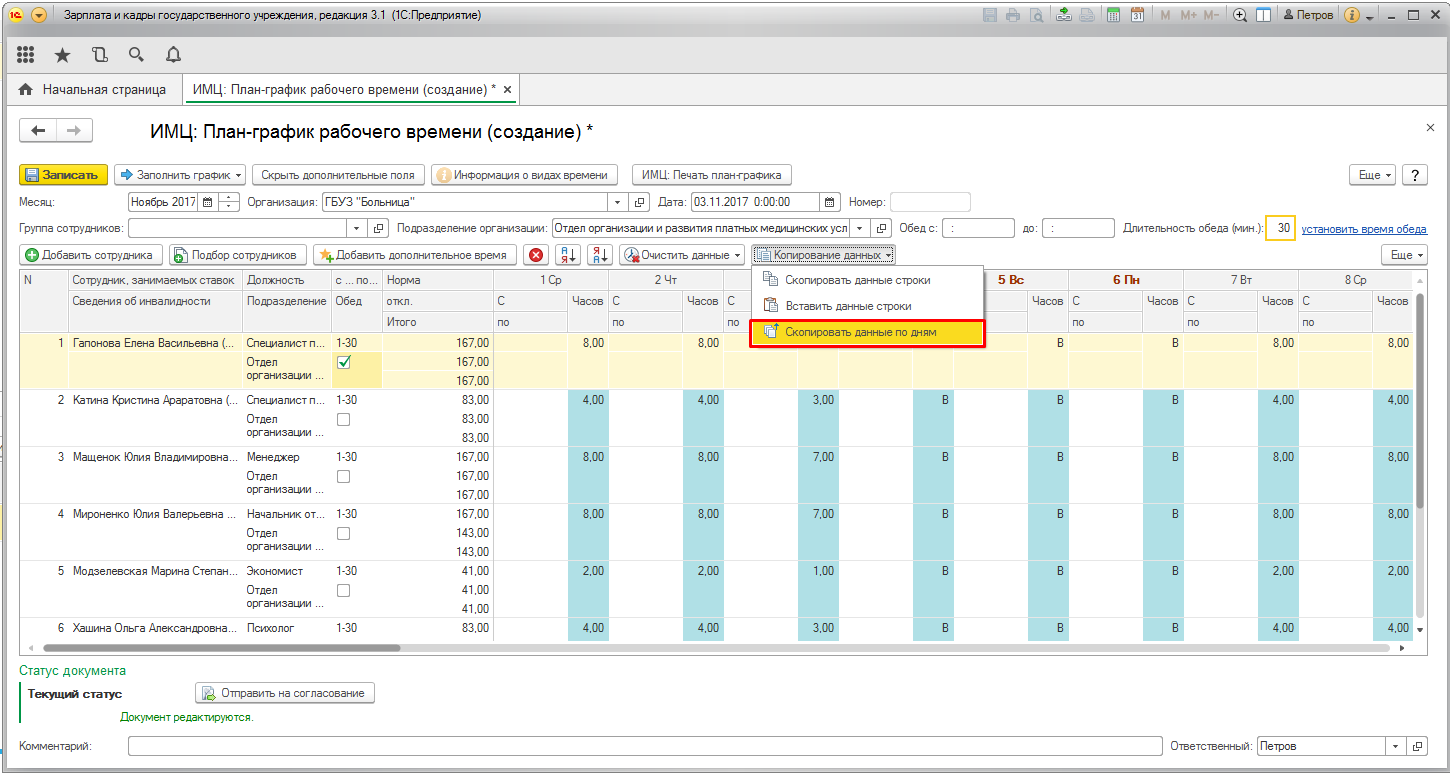The width and height of the screenshot is (1450, 774).
Task: Click the red delete row icon
Action: click(x=537, y=255)
